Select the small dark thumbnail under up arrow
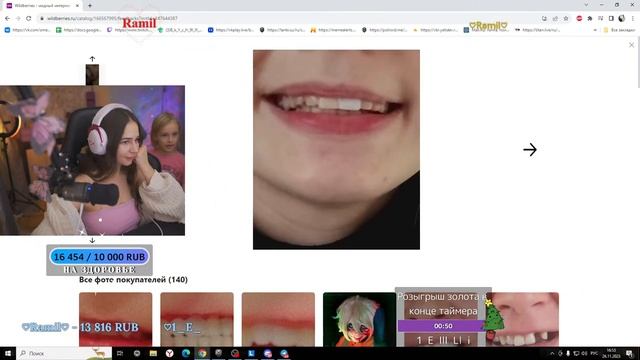Screen dimensions: 640x360 [x=92, y=75]
